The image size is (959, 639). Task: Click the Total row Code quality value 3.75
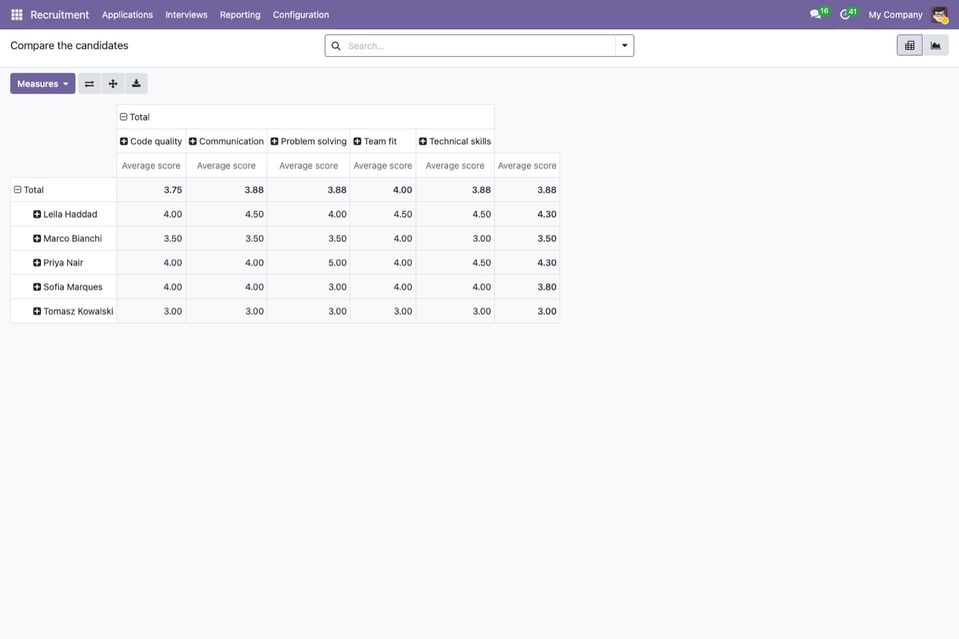(151, 190)
